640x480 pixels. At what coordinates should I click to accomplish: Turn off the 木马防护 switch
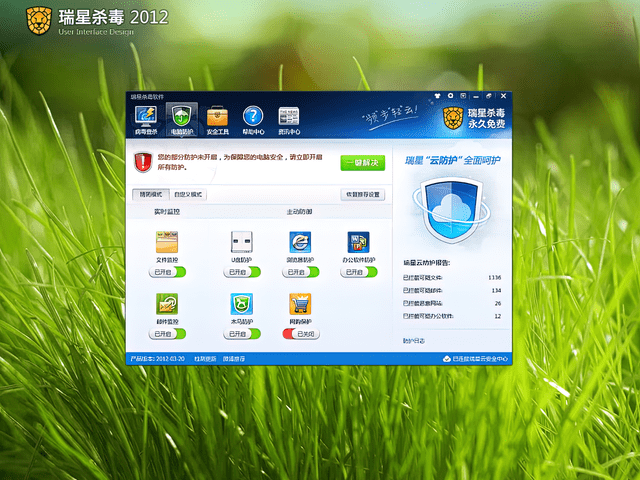click(242, 334)
